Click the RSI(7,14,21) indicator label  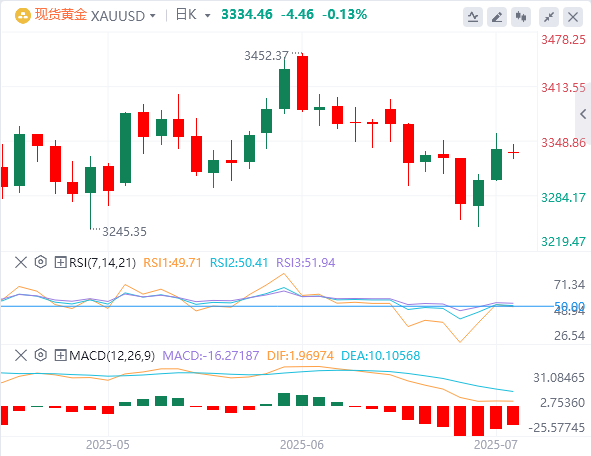point(103,262)
